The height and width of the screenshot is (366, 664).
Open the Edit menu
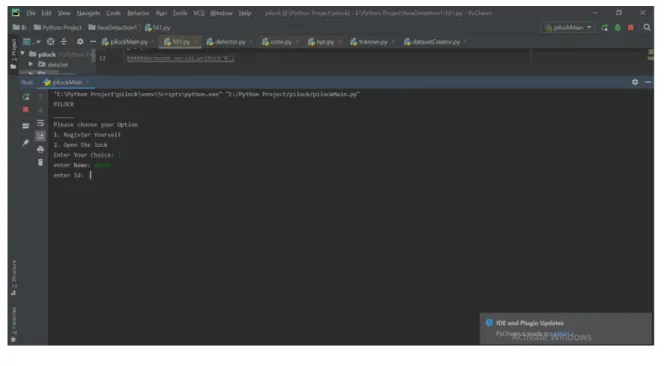(x=46, y=13)
